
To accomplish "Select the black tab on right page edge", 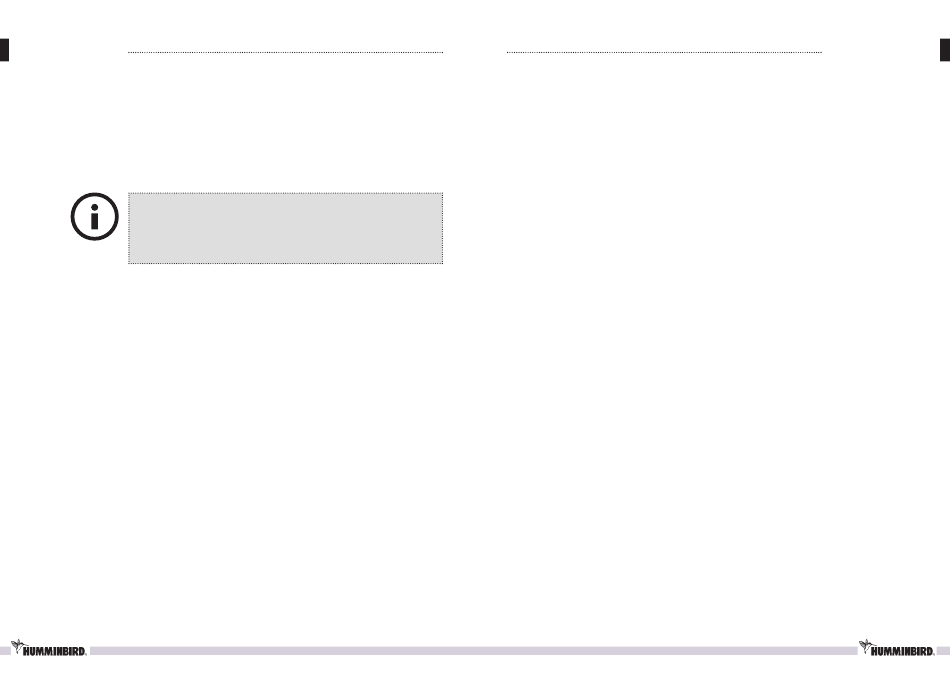I will click(x=945, y=50).
